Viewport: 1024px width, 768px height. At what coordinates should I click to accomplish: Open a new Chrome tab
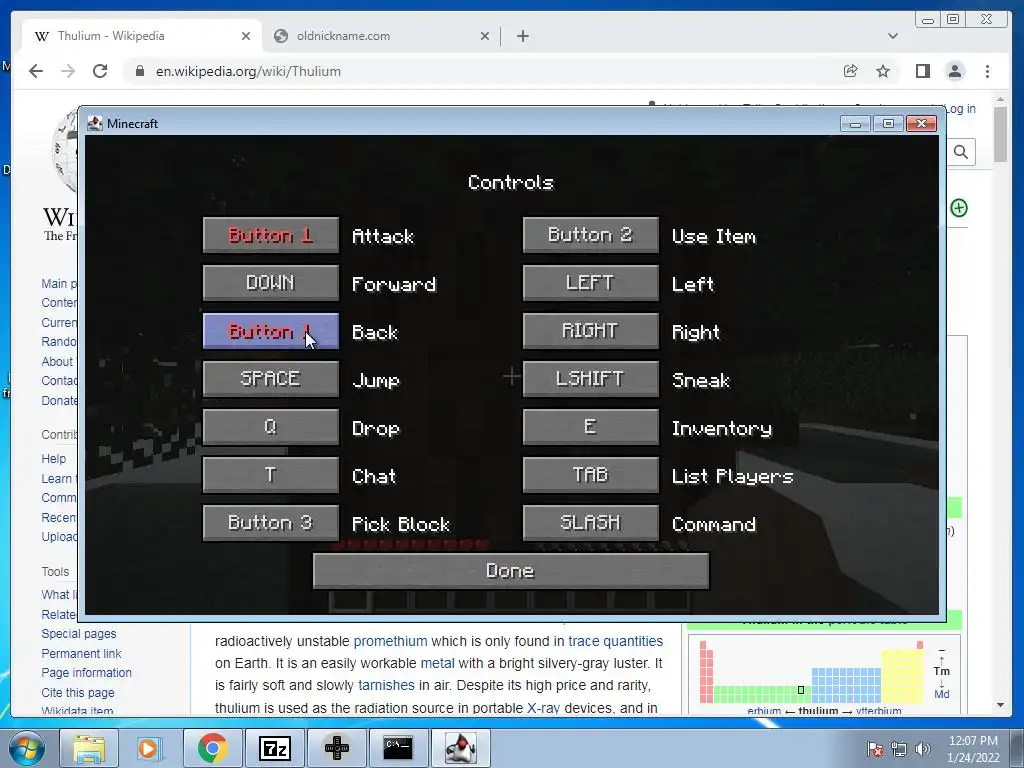coord(522,36)
